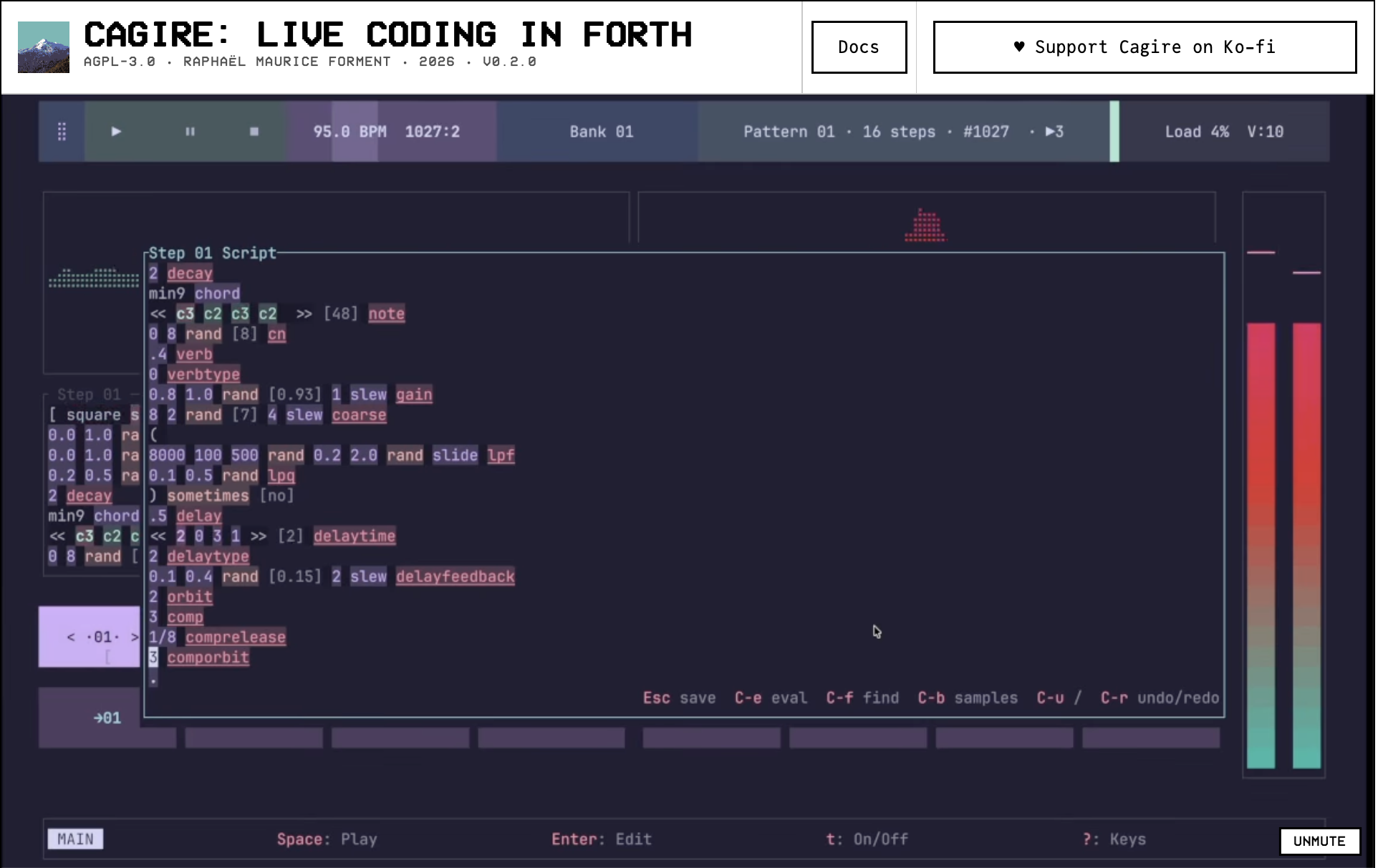Click the word "coarse" in the script
The image size is (1378, 868).
tap(360, 415)
